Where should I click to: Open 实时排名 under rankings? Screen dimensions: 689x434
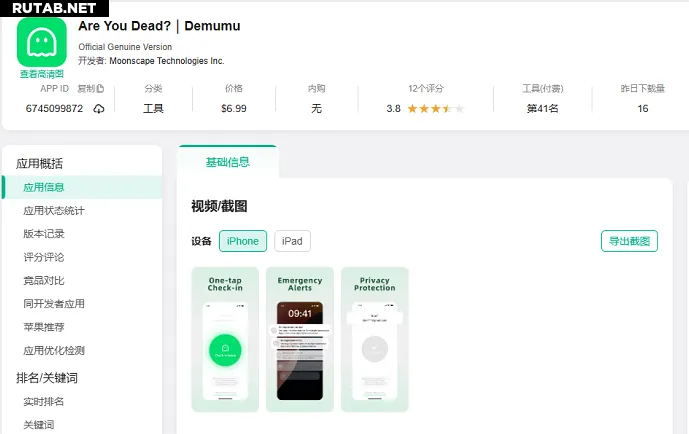[44, 401]
